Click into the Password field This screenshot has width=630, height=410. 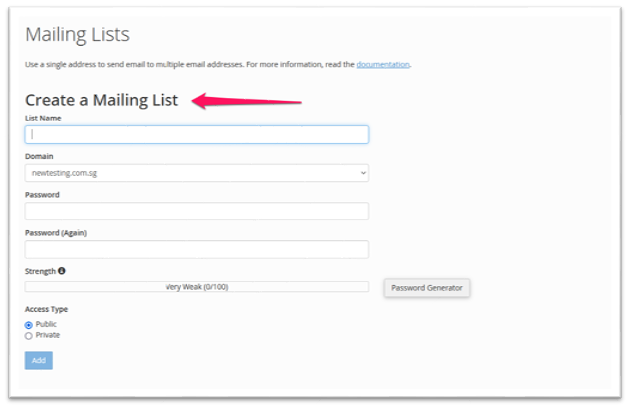click(197, 211)
